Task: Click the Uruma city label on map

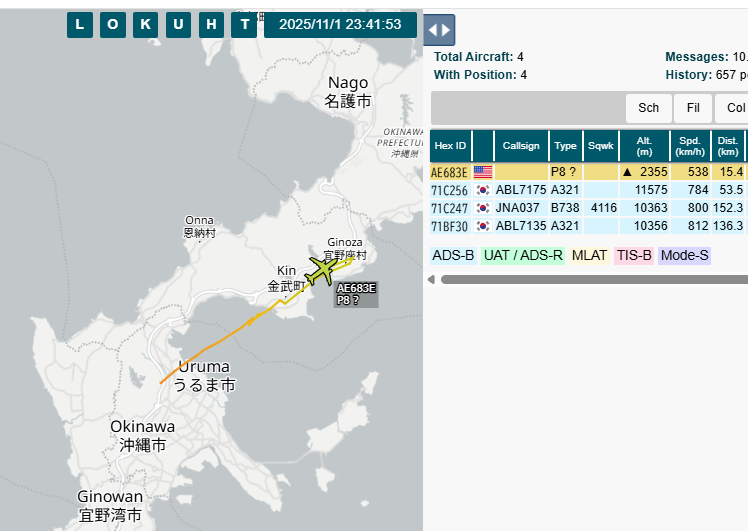Action: [x=204, y=376]
